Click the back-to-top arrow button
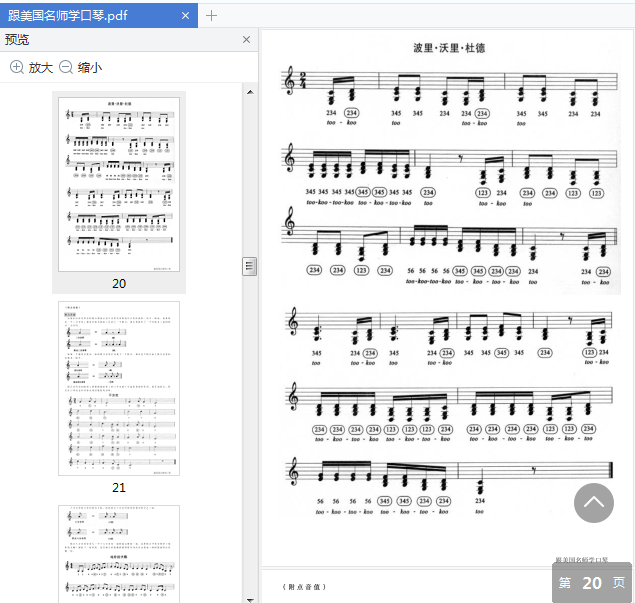The image size is (635, 603). pos(594,503)
